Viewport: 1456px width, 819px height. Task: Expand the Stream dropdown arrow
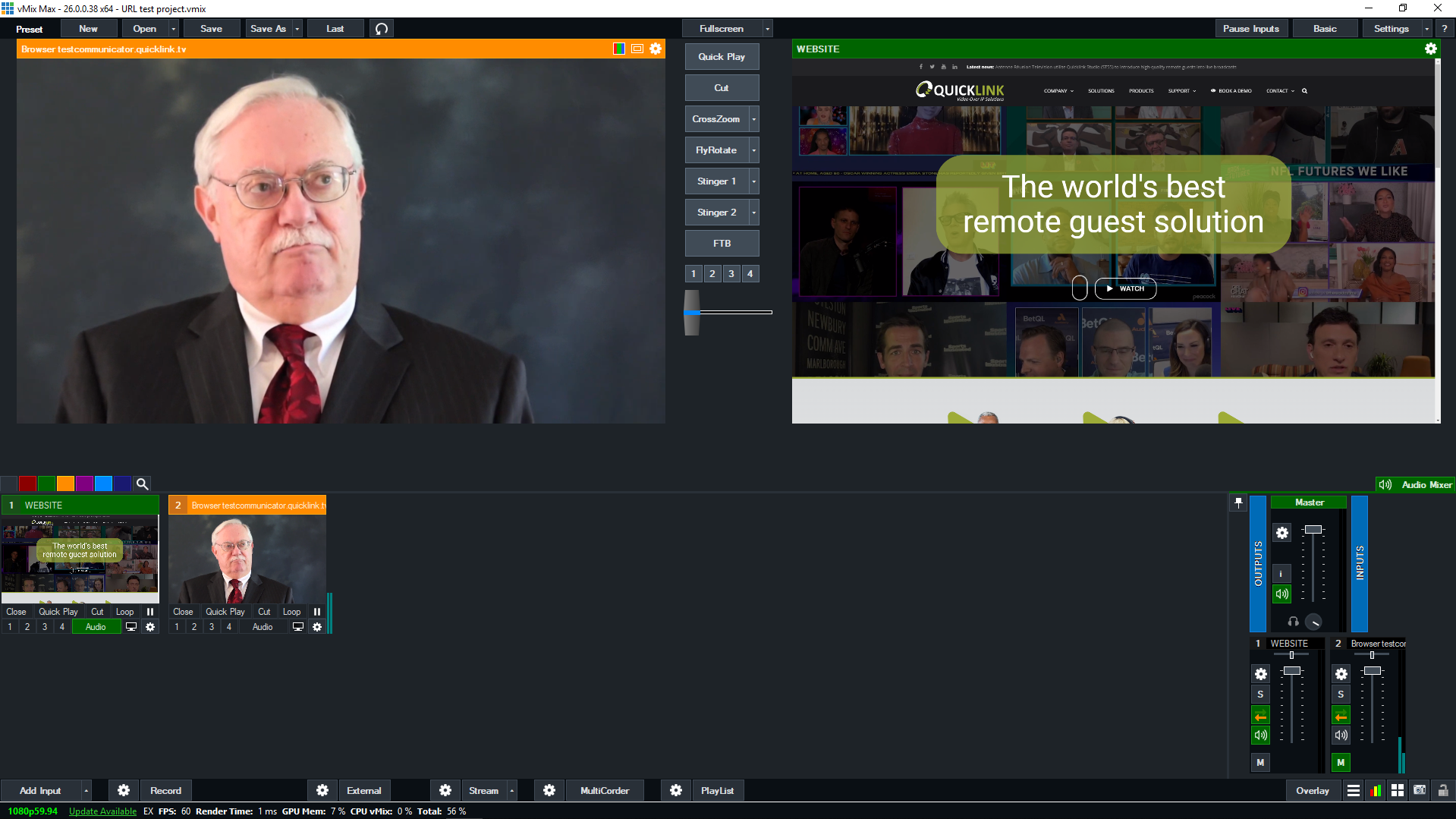(512, 791)
